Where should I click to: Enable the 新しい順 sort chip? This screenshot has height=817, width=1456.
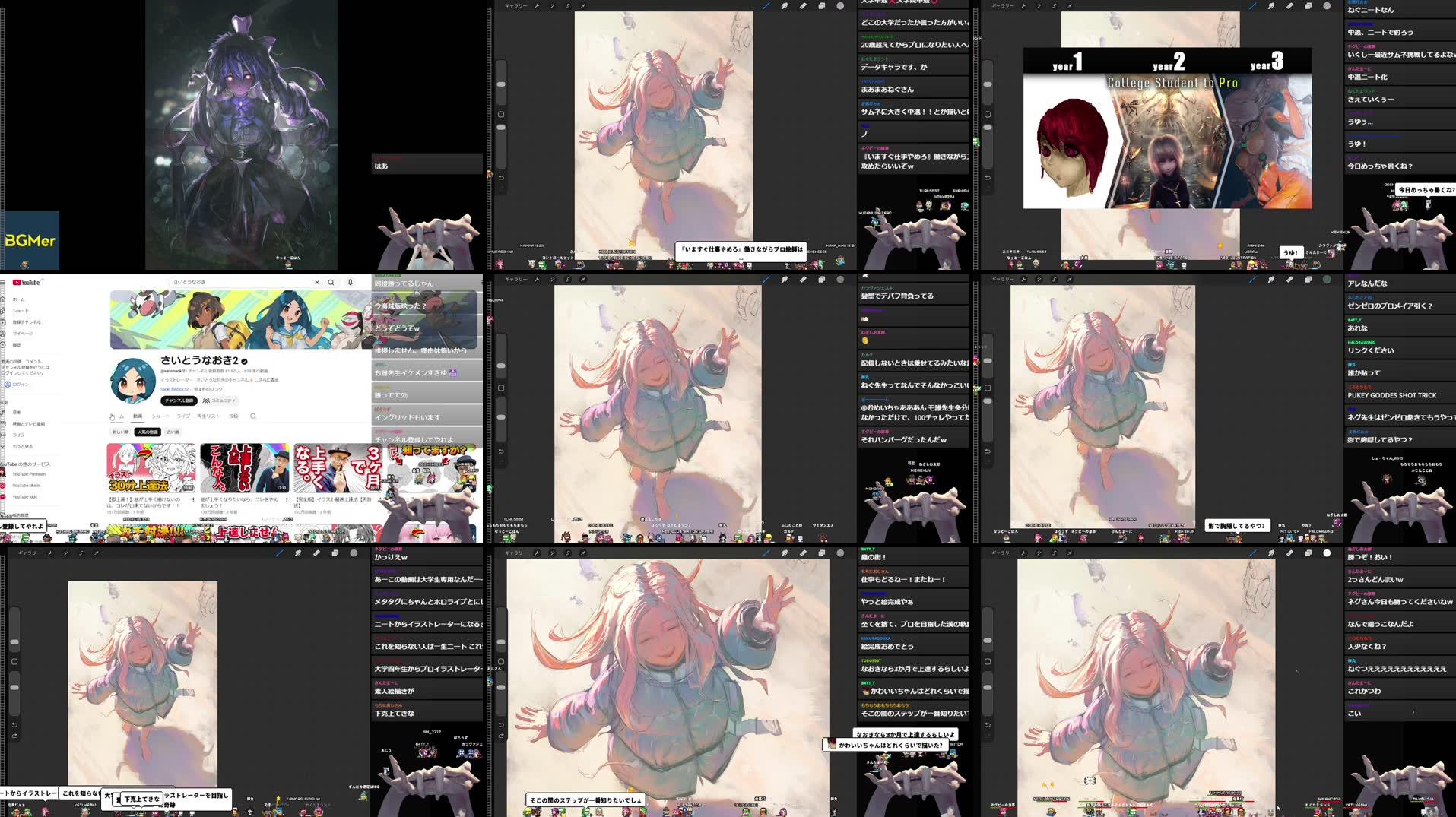tap(119, 432)
